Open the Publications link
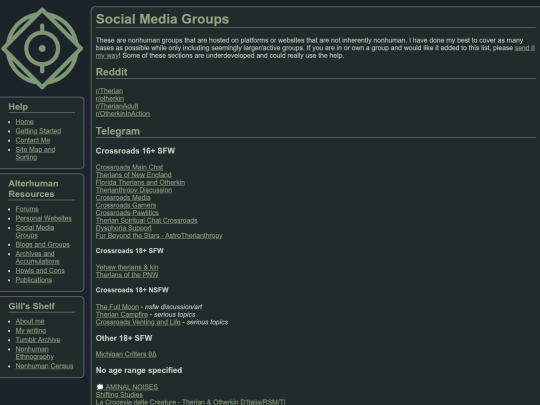The height and width of the screenshot is (405, 540). click(34, 280)
